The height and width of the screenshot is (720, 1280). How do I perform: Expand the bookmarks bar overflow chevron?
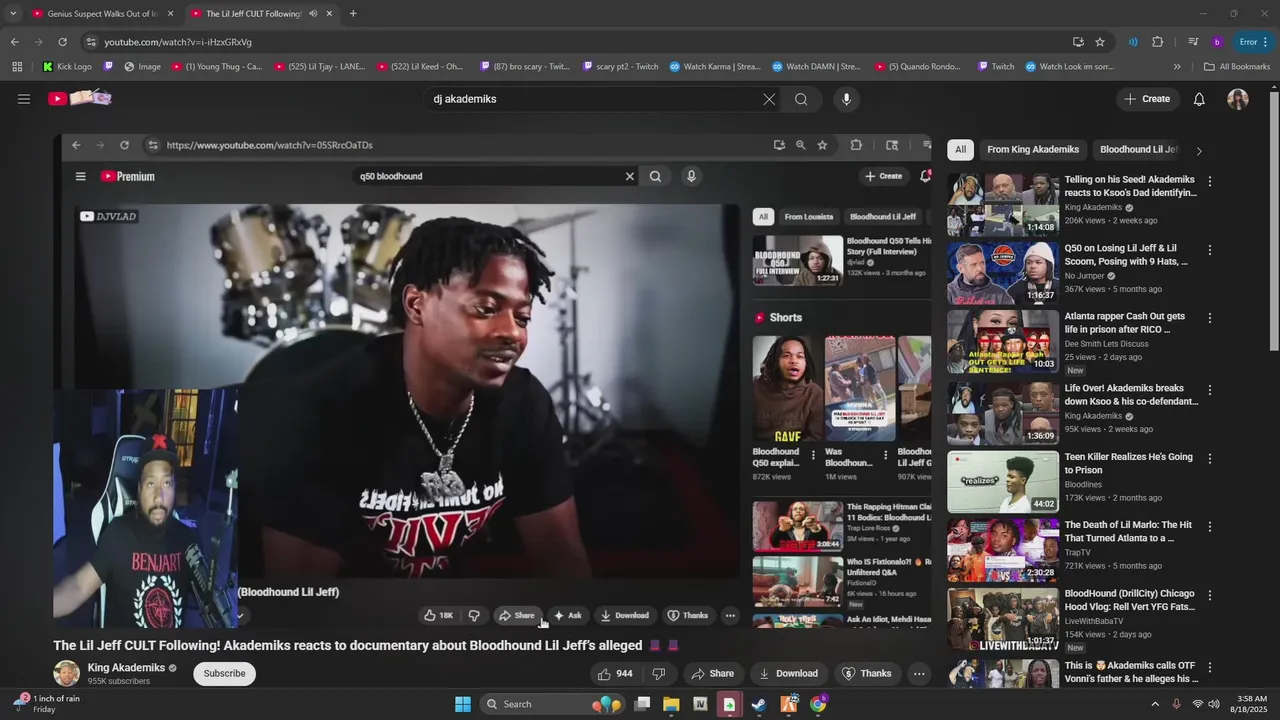(1177, 67)
